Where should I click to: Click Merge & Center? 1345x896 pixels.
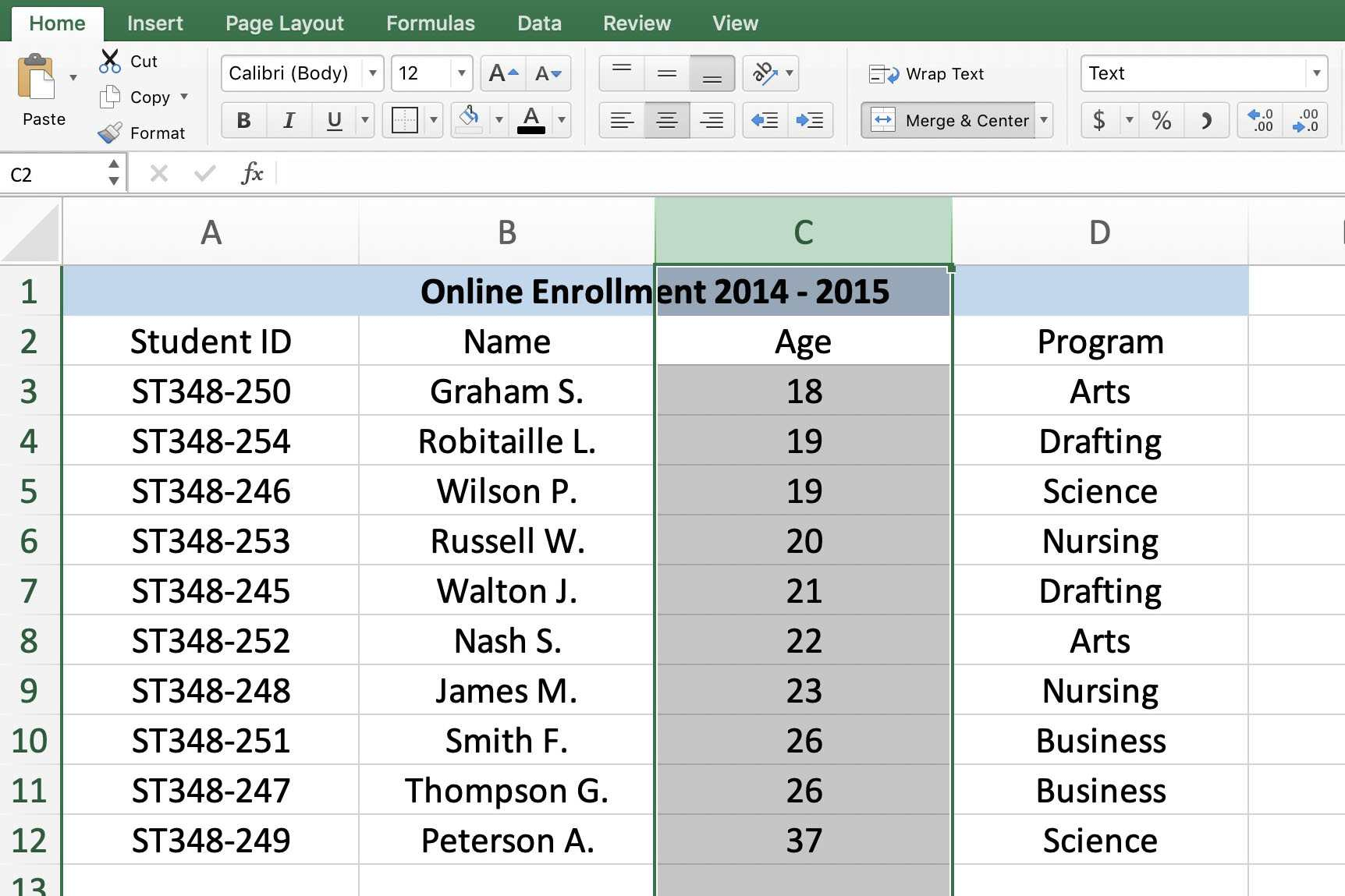[949, 120]
